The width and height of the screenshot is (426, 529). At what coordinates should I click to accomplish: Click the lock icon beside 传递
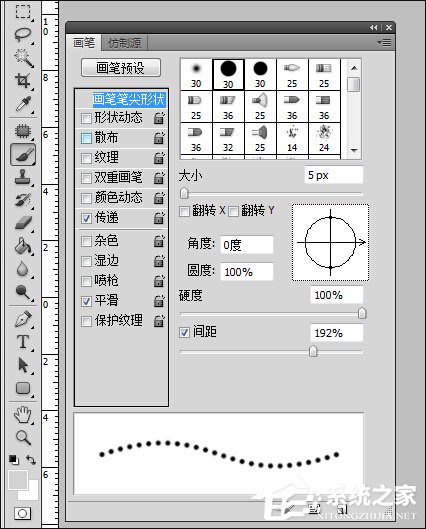[x=159, y=218]
